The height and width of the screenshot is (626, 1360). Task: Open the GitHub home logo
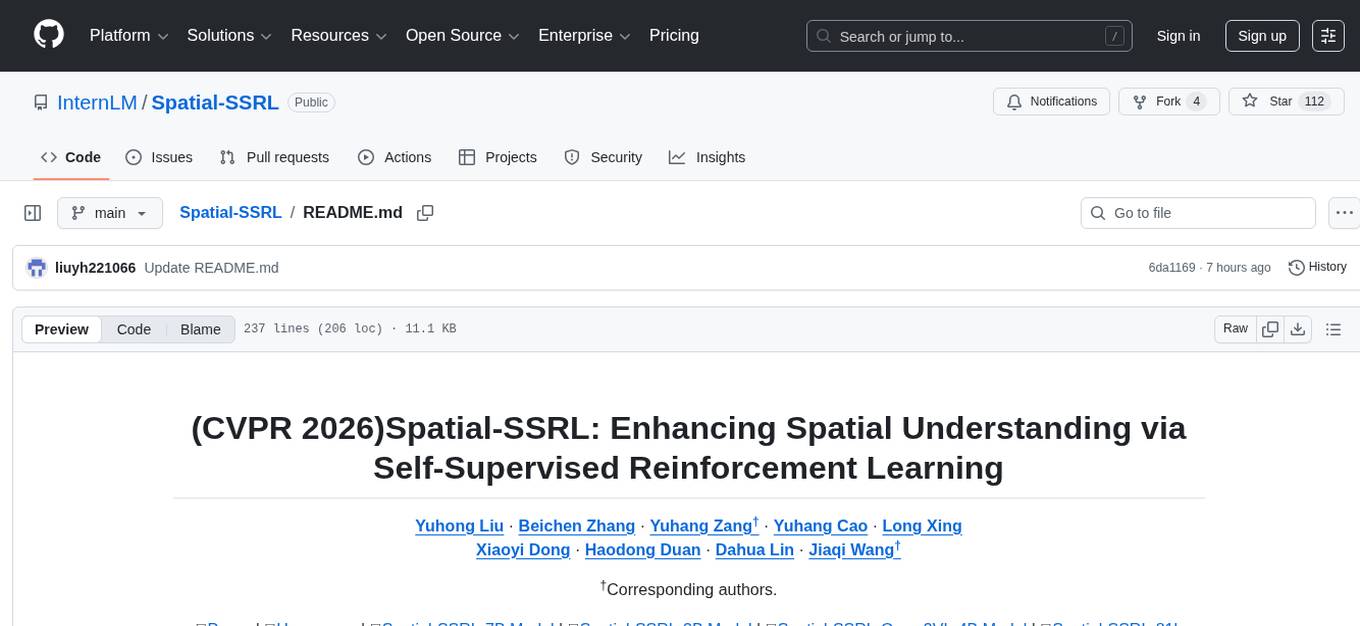coord(48,35)
